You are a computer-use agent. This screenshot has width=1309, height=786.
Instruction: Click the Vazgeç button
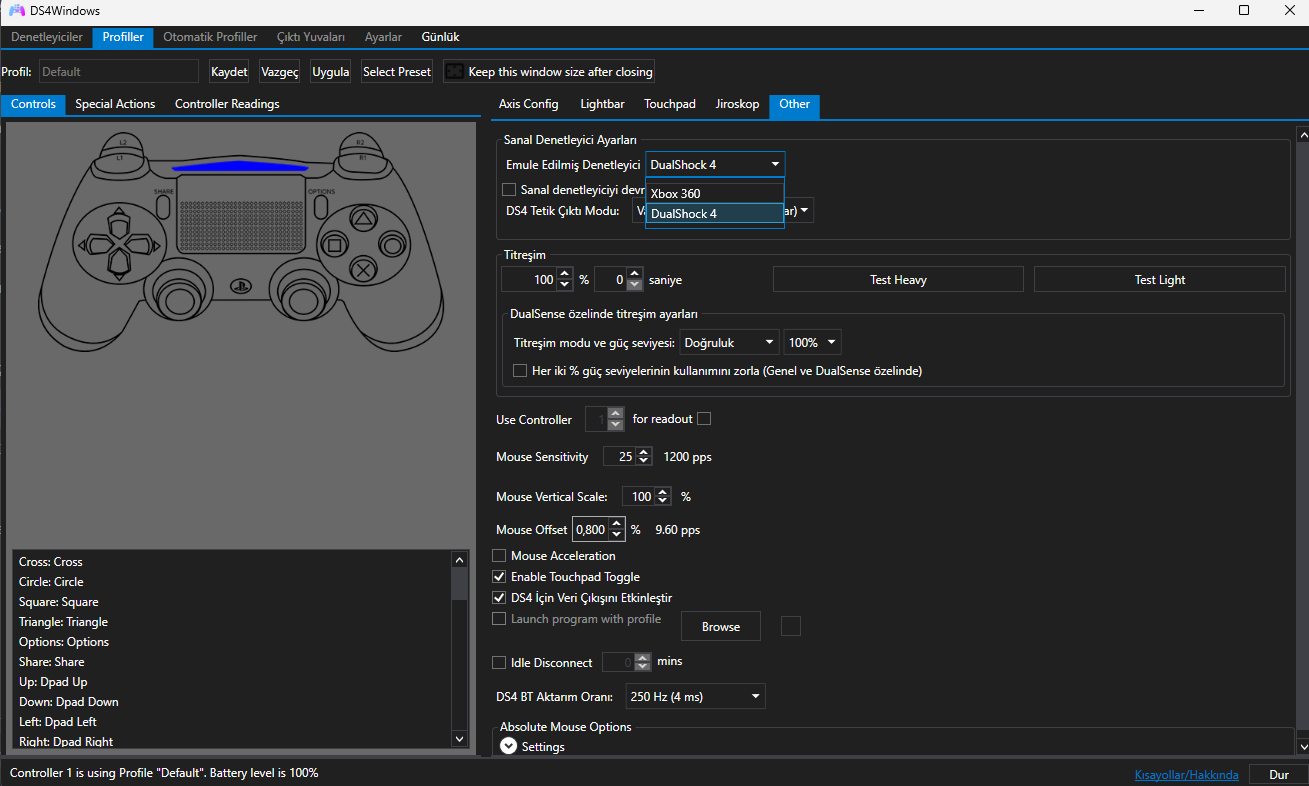280,72
